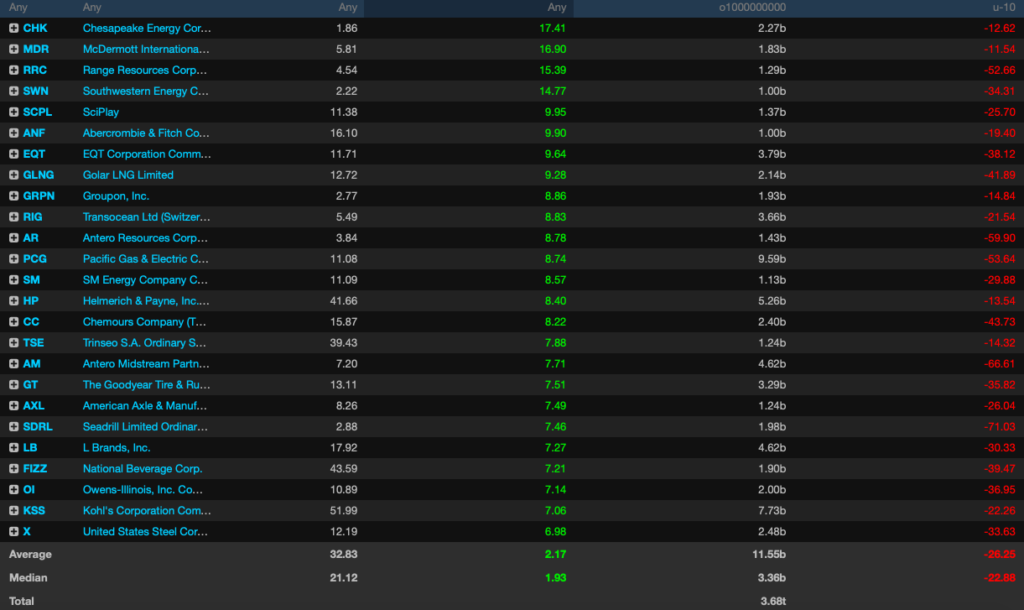Image resolution: width=1024 pixels, height=610 pixels.
Task: Select the Median market cap 3.36b
Action: tap(772, 577)
